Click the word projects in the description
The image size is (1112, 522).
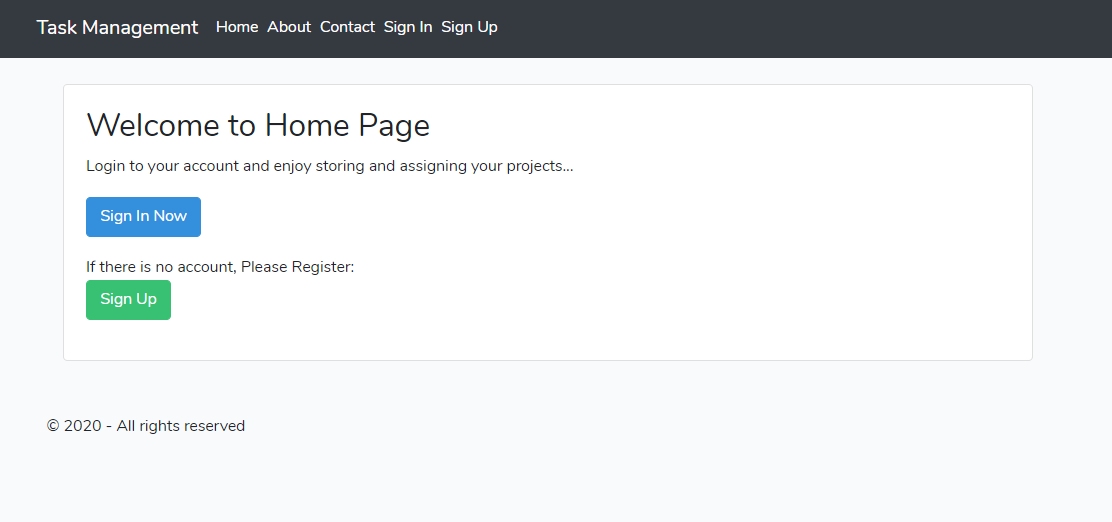pyautogui.click(x=536, y=167)
